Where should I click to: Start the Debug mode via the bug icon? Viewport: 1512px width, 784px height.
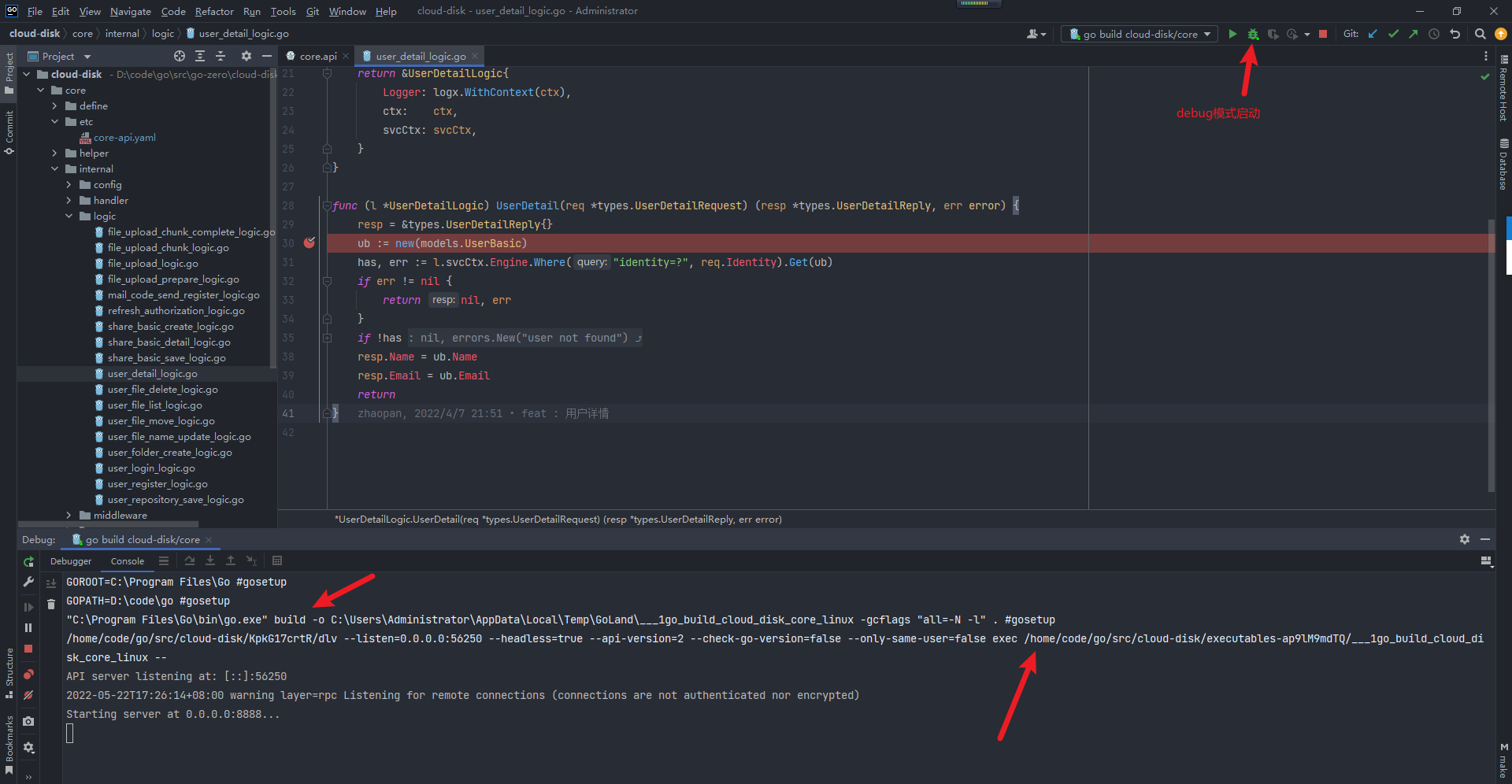coord(1253,34)
